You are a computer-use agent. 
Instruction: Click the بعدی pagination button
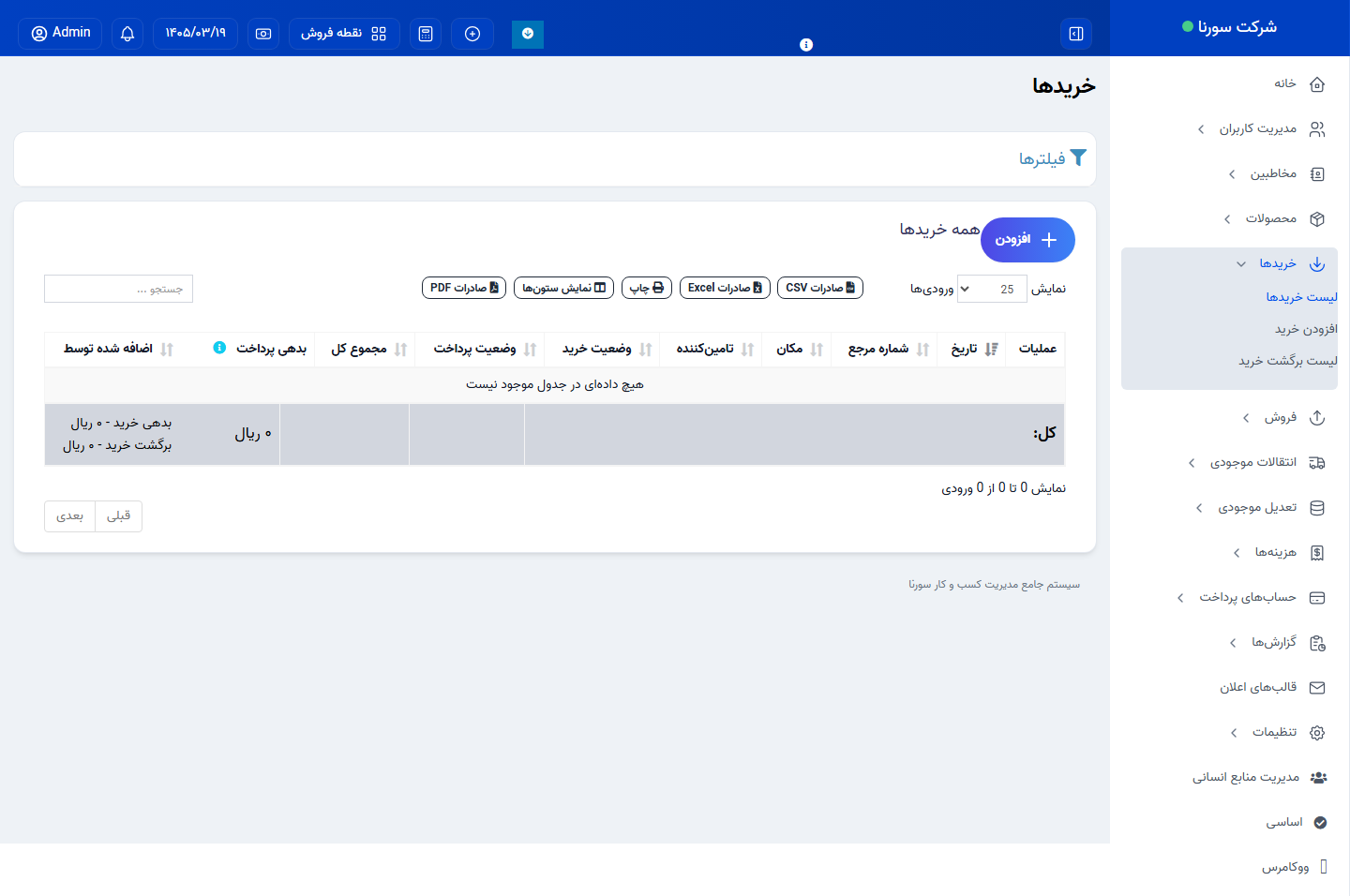click(69, 516)
